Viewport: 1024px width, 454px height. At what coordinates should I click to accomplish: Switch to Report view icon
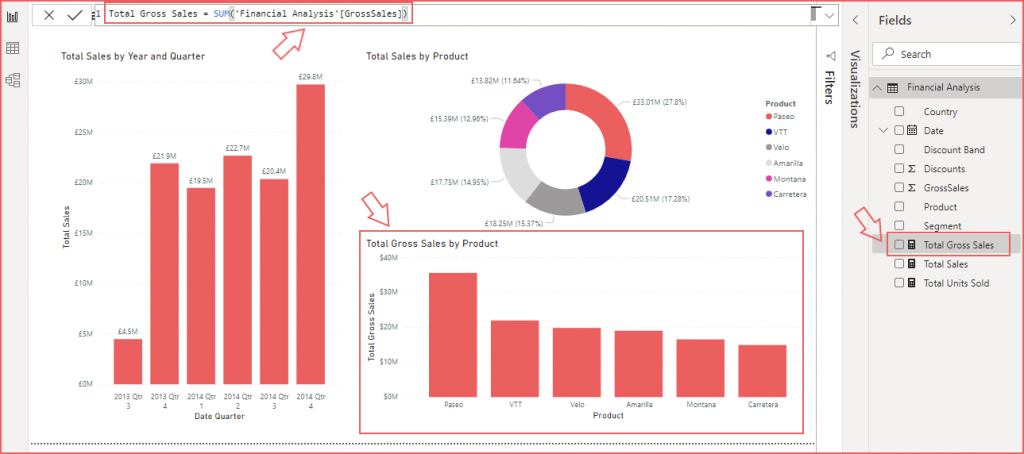[12, 16]
